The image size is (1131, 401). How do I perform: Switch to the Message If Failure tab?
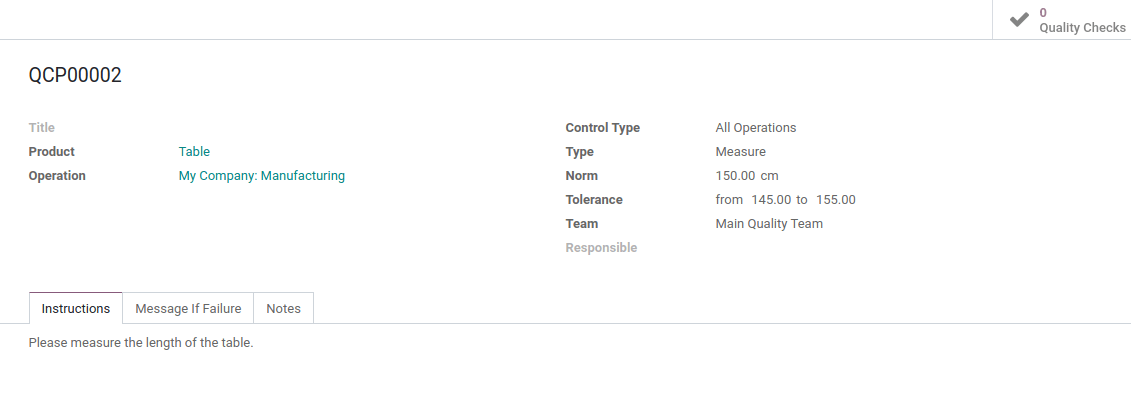tap(188, 308)
